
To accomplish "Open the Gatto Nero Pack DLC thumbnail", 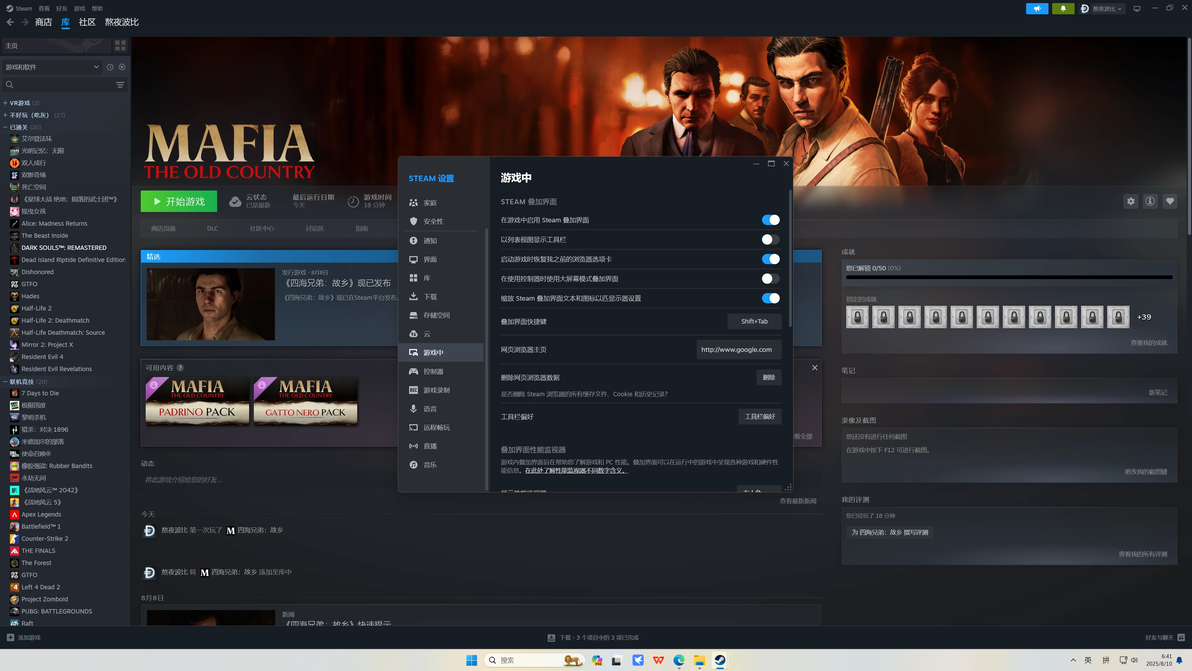I will point(306,400).
